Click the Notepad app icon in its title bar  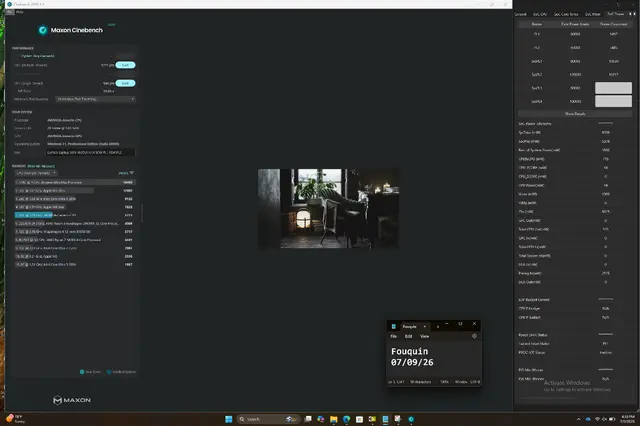(394, 326)
